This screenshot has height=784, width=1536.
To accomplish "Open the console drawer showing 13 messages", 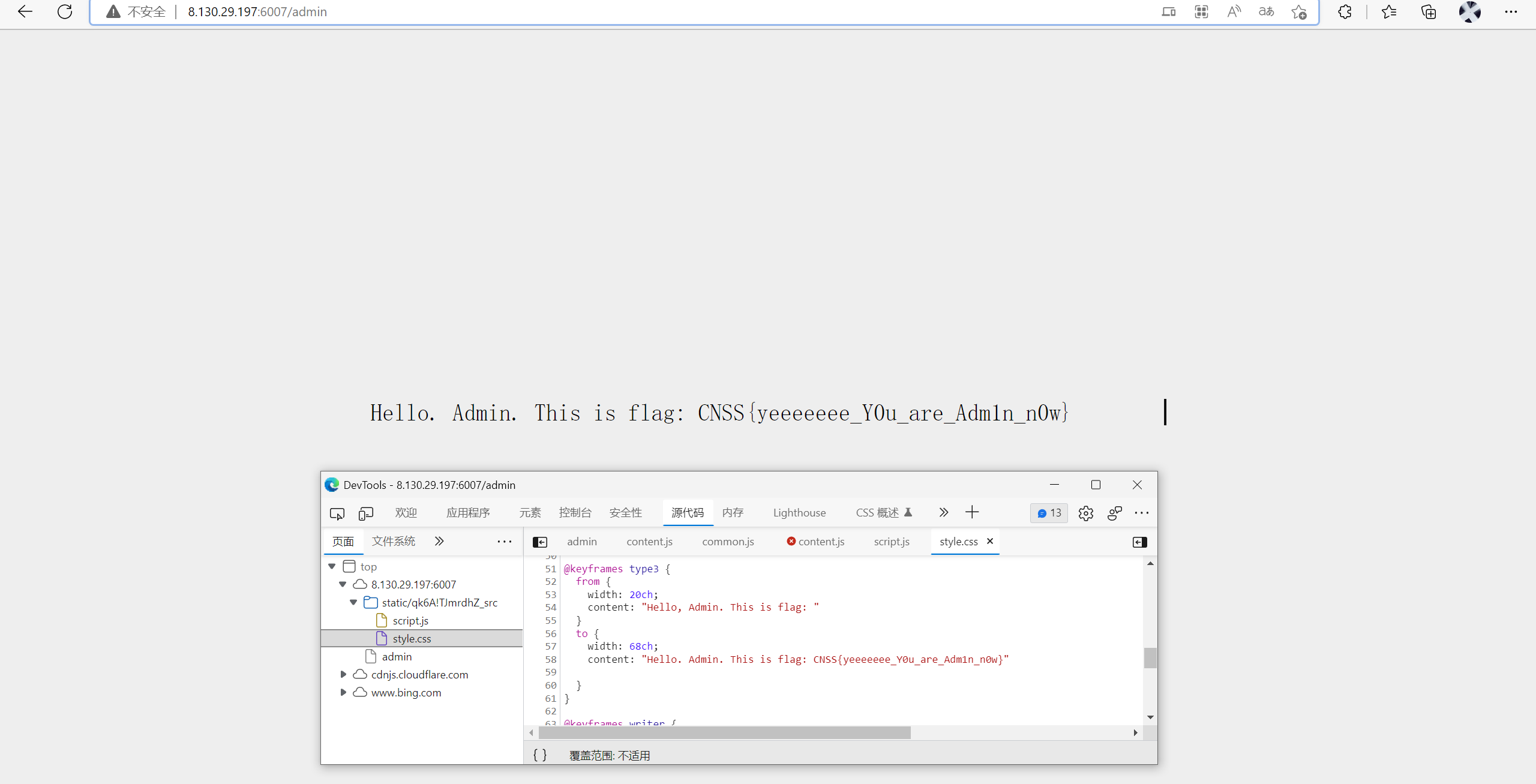I will pyautogui.click(x=1048, y=513).
